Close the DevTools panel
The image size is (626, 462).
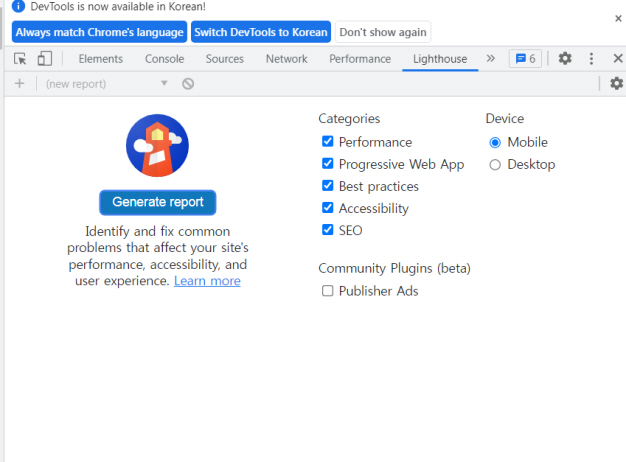tap(618, 59)
